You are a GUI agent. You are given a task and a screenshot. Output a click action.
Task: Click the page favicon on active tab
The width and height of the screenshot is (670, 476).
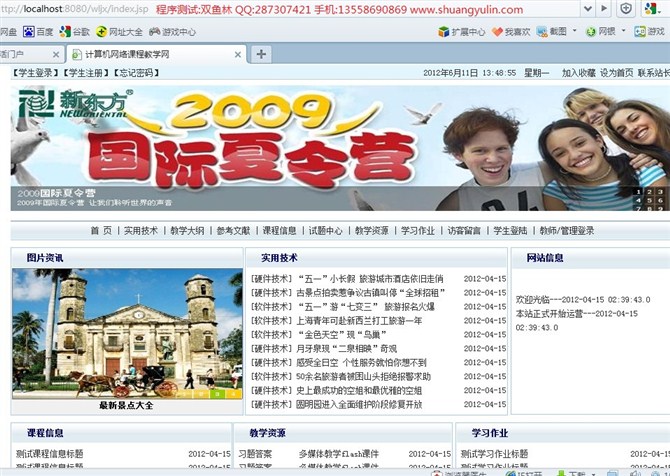click(77, 54)
